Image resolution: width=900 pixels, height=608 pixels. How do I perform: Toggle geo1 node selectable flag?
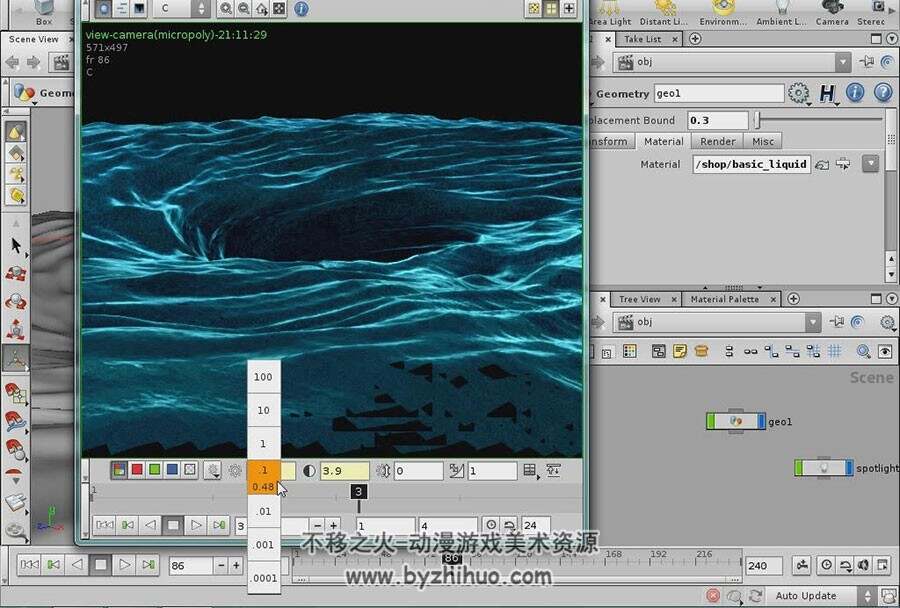tap(711, 421)
